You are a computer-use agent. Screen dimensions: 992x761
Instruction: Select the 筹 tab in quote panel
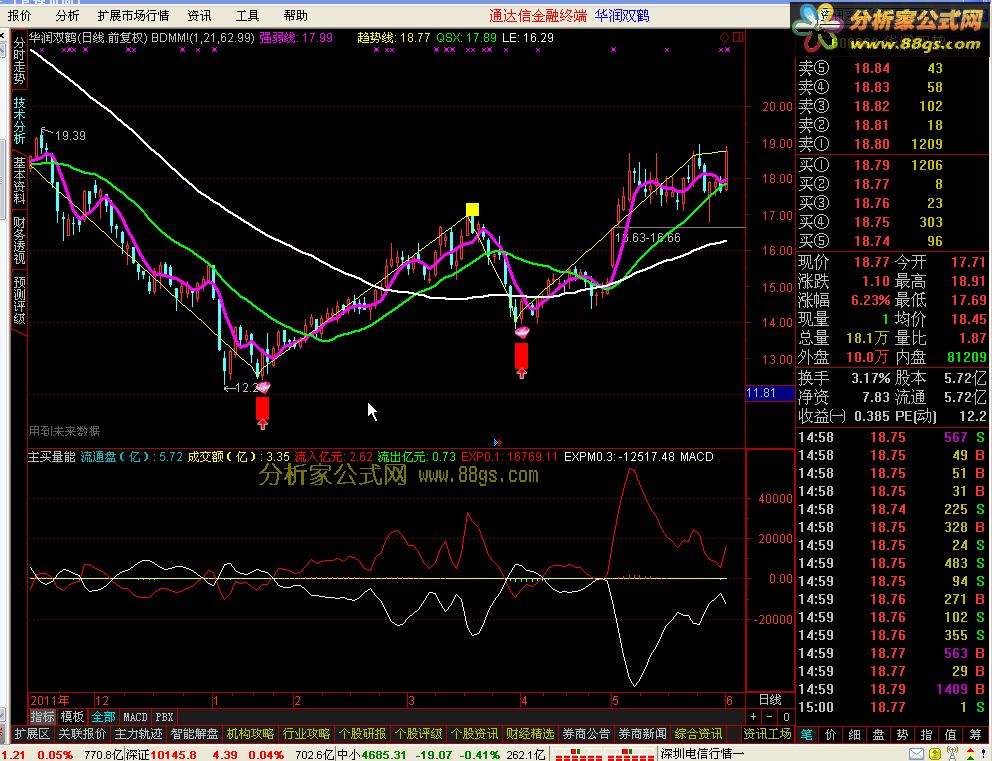click(975, 734)
